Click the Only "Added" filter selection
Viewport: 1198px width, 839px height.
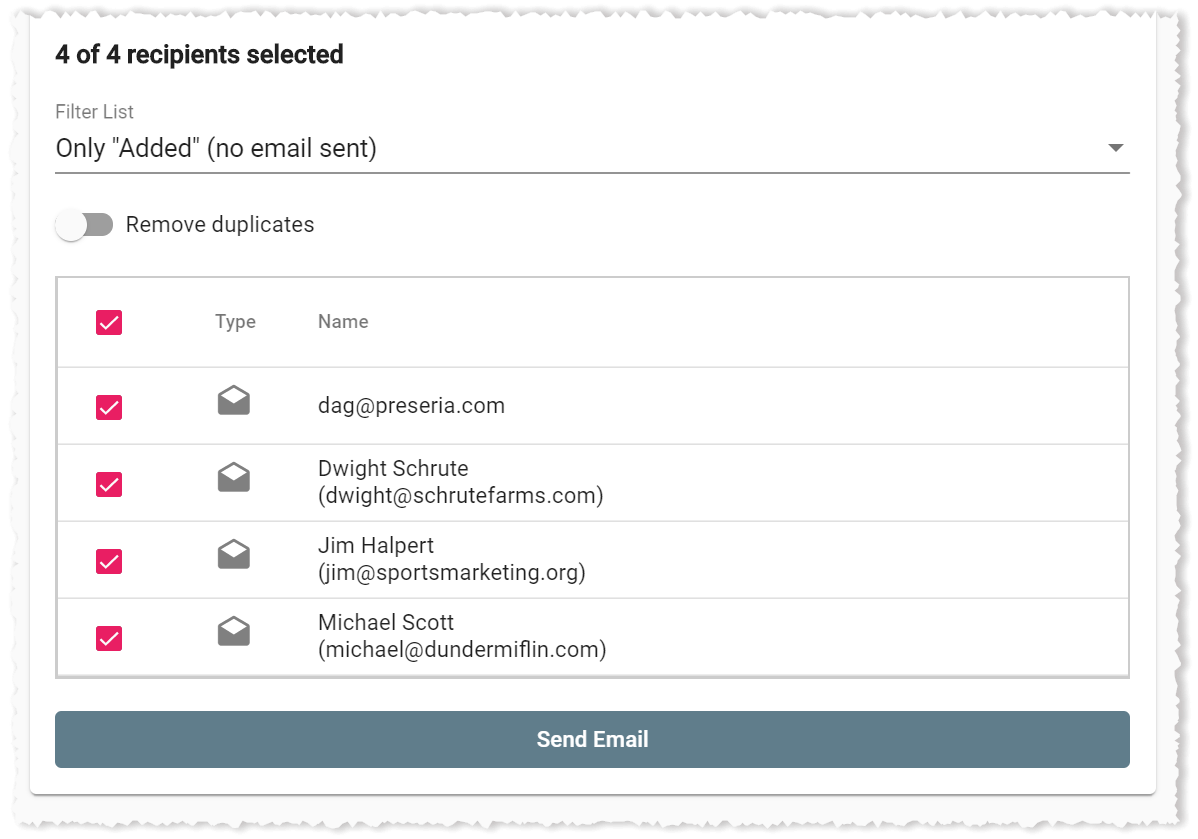(x=216, y=148)
